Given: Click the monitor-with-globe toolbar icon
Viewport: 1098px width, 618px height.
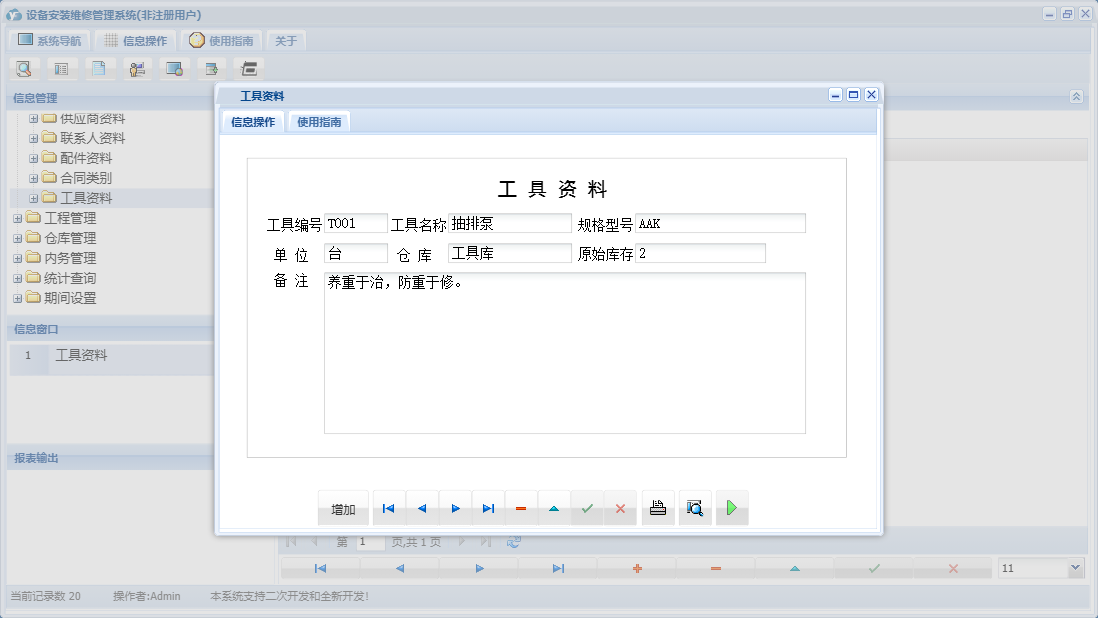Looking at the screenshot, I should (174, 68).
